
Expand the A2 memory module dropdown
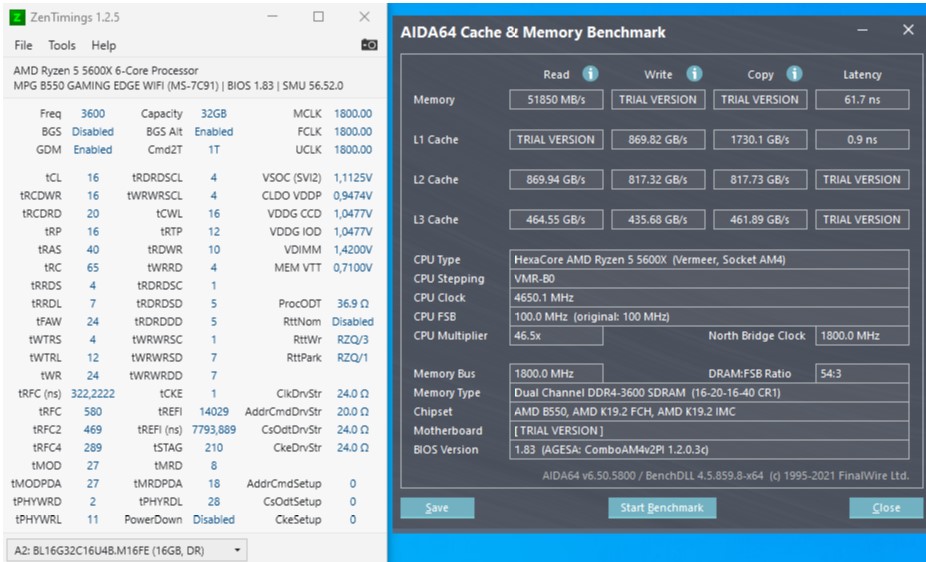click(x=125, y=550)
